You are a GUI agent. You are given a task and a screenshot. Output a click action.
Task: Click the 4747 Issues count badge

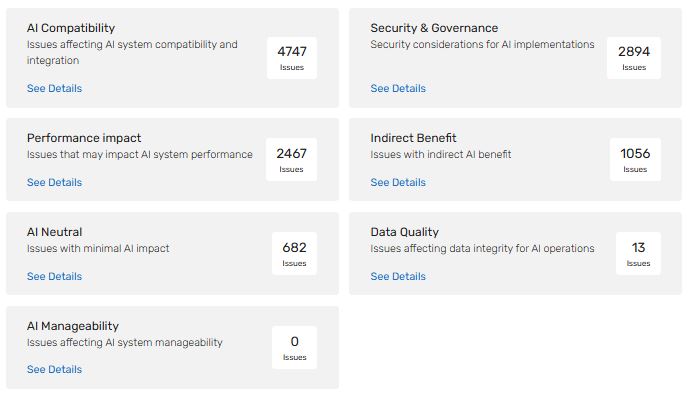pyautogui.click(x=292, y=58)
